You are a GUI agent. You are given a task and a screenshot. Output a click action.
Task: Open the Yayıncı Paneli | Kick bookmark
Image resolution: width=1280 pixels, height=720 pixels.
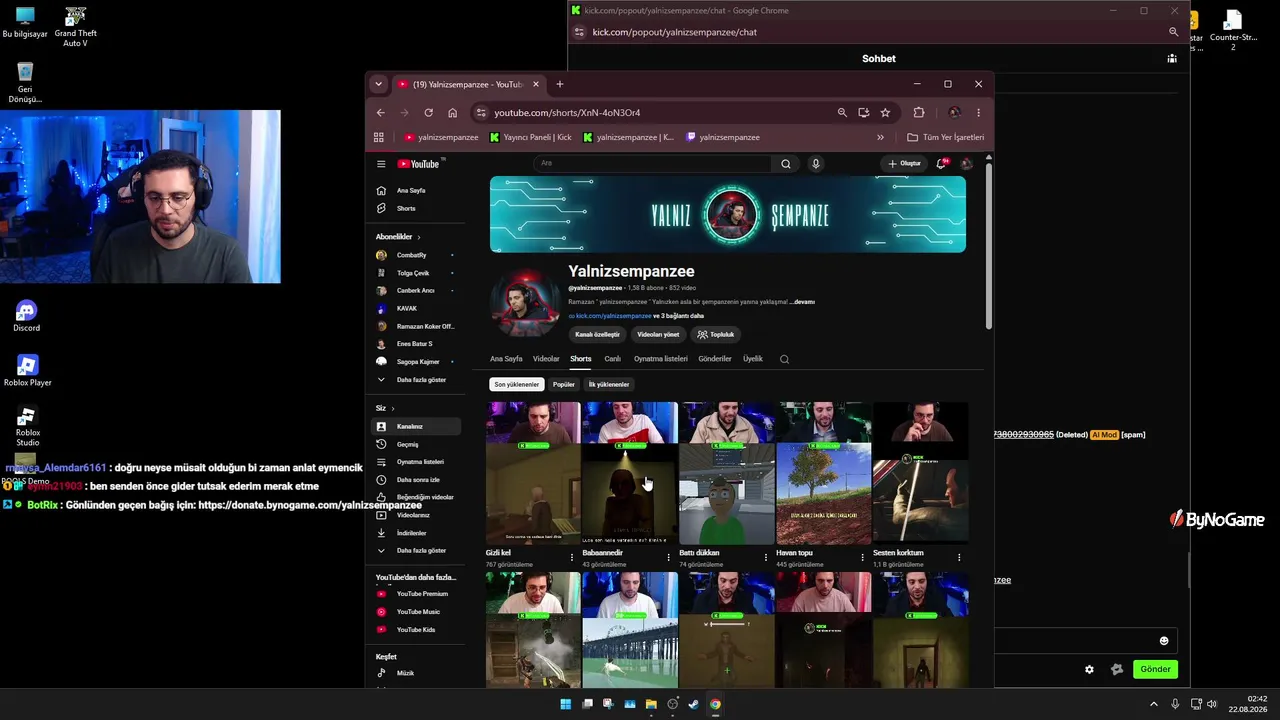(531, 137)
